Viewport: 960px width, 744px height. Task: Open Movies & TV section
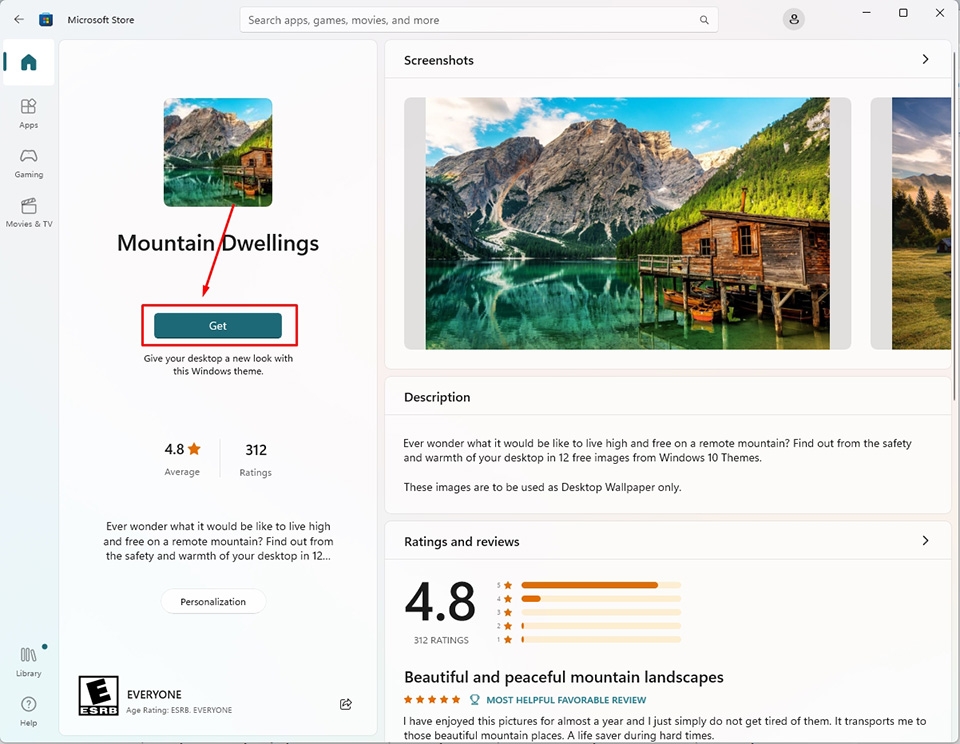tap(28, 212)
